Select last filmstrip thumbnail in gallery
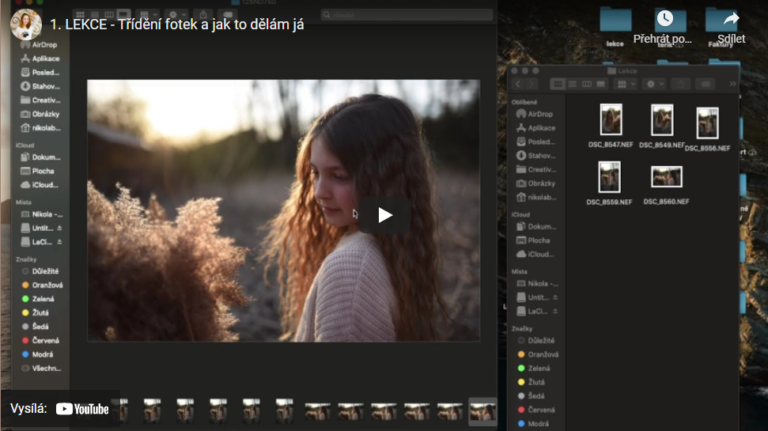The width and height of the screenshot is (768, 431). pyautogui.click(x=482, y=411)
